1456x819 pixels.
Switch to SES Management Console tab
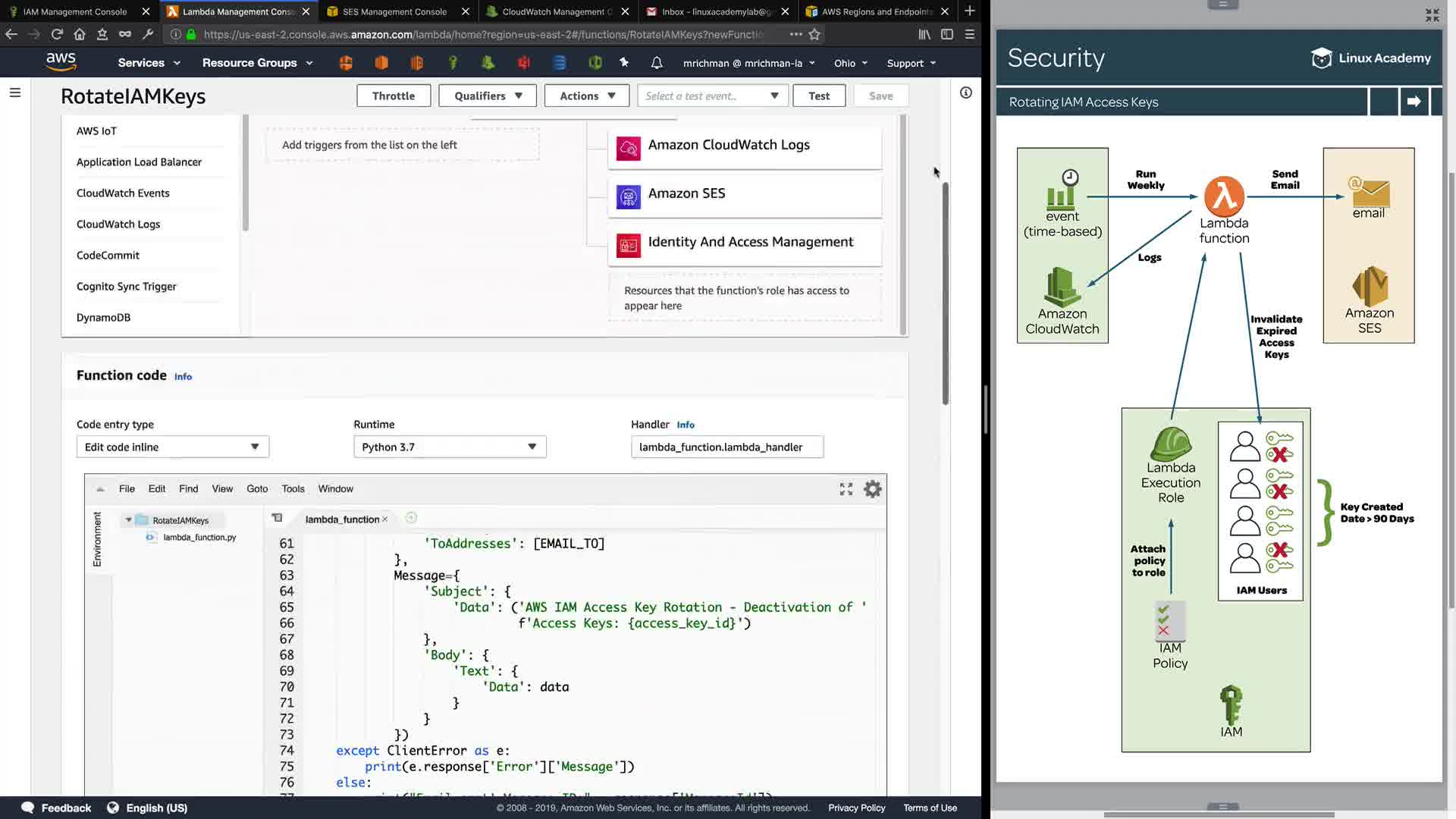click(394, 11)
